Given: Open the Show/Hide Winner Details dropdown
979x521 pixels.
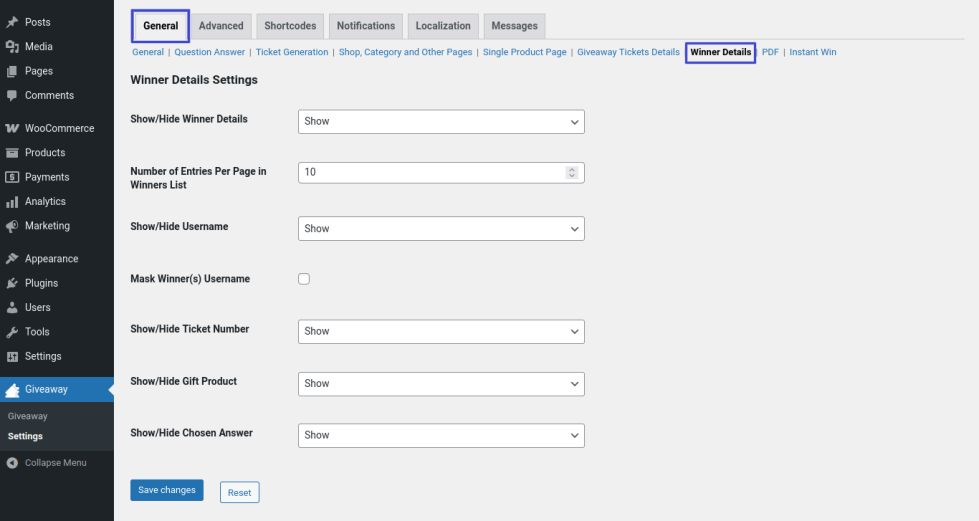Looking at the screenshot, I should click(x=441, y=121).
